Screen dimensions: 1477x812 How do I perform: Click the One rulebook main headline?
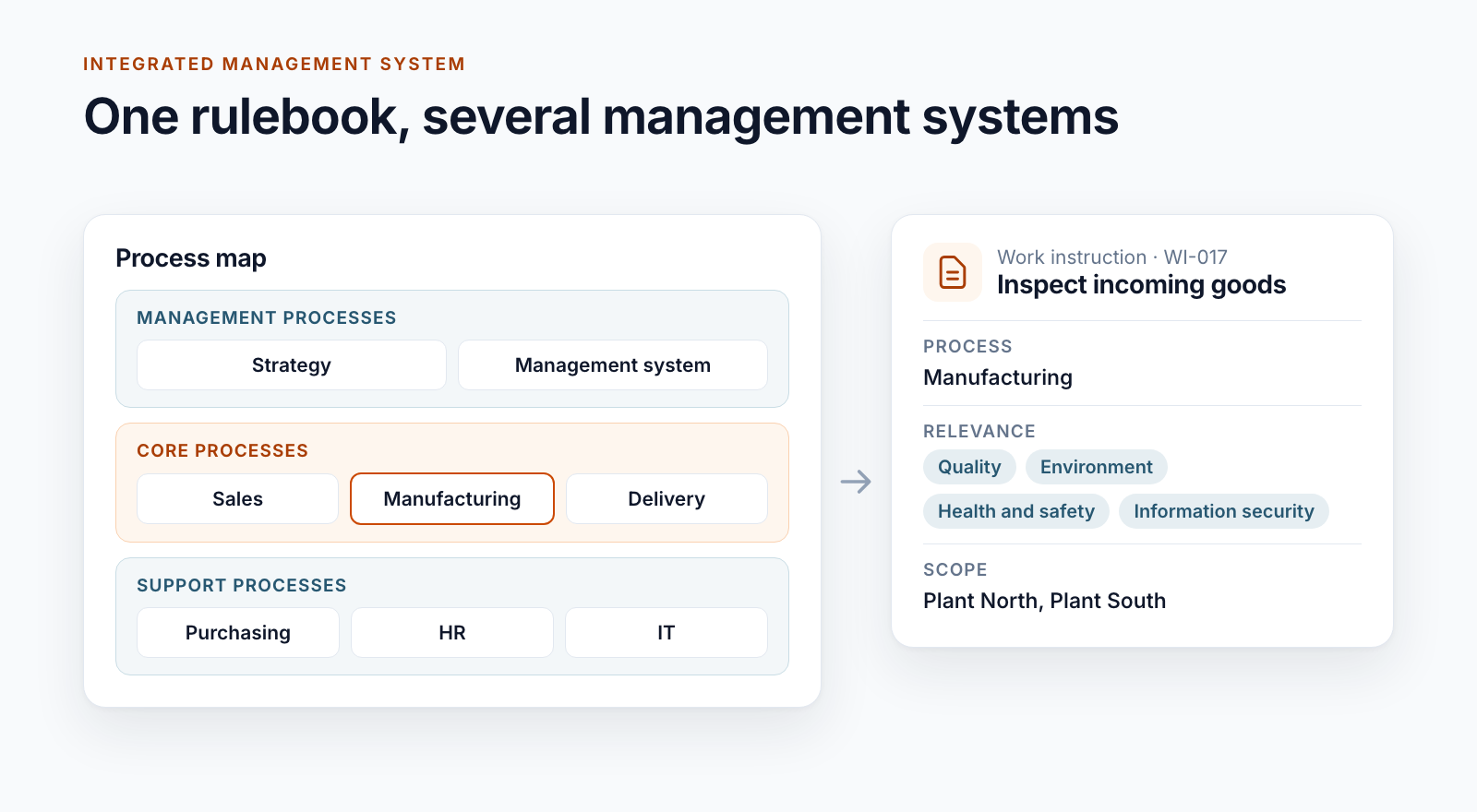601,118
